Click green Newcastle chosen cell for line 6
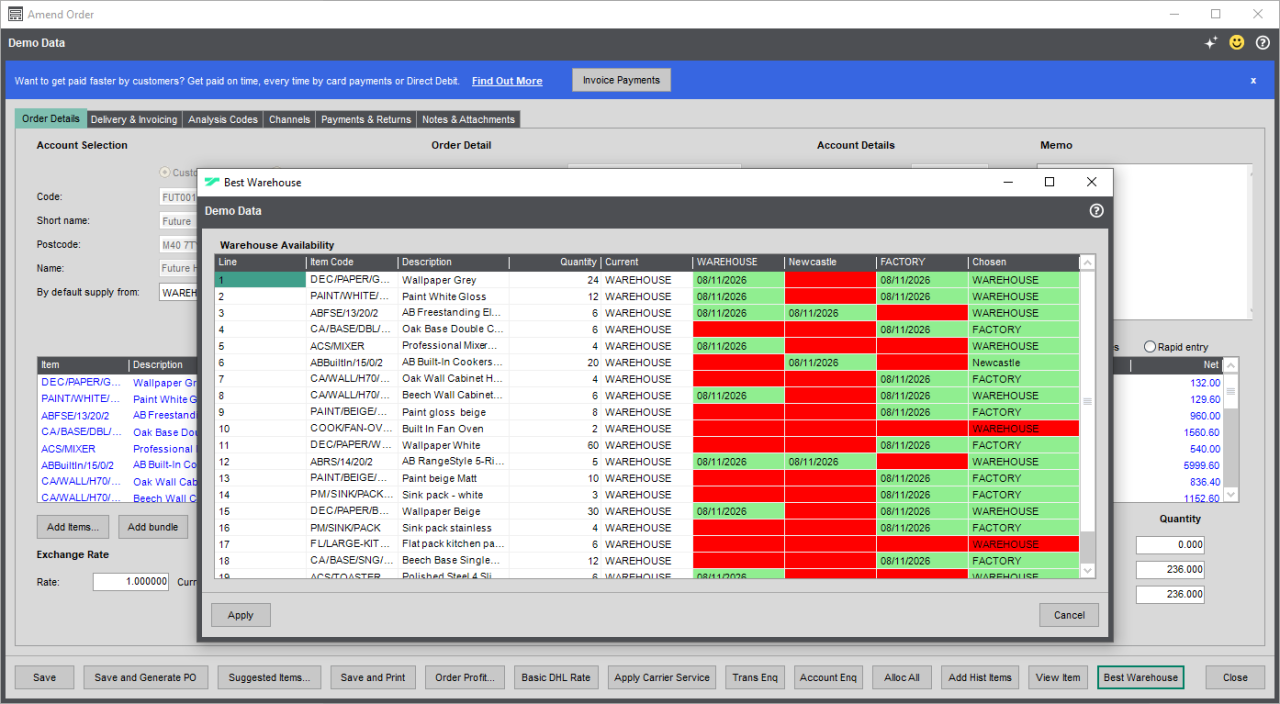This screenshot has height=704, width=1280. 1024,362
